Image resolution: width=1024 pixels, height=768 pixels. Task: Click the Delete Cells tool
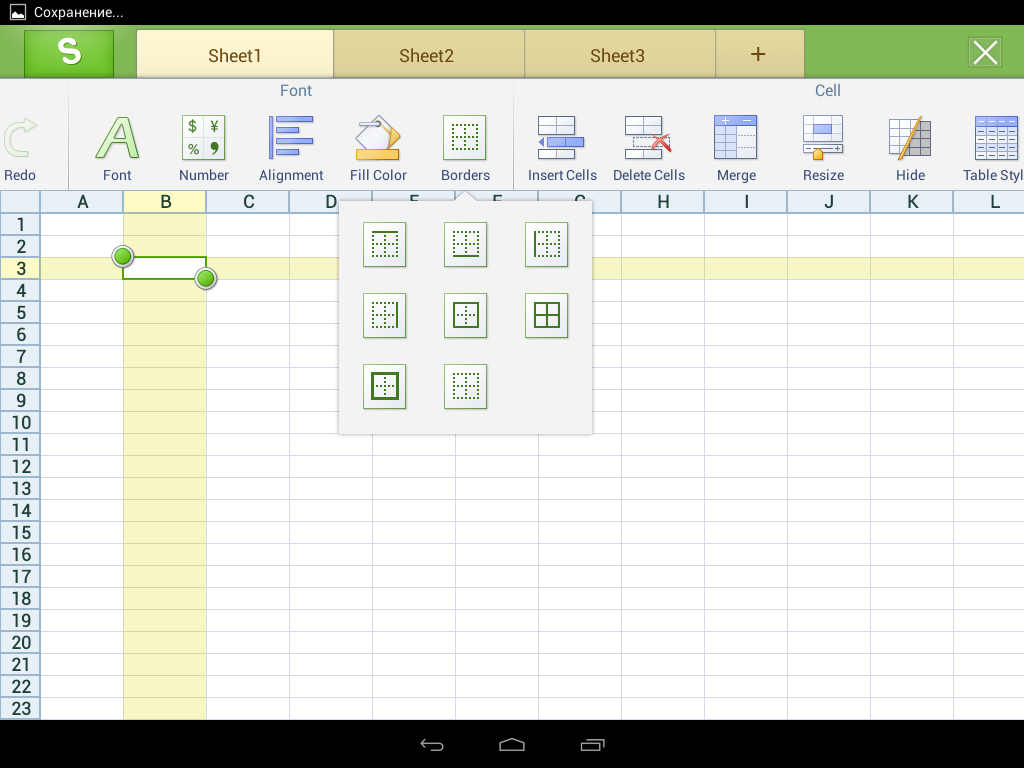point(648,147)
